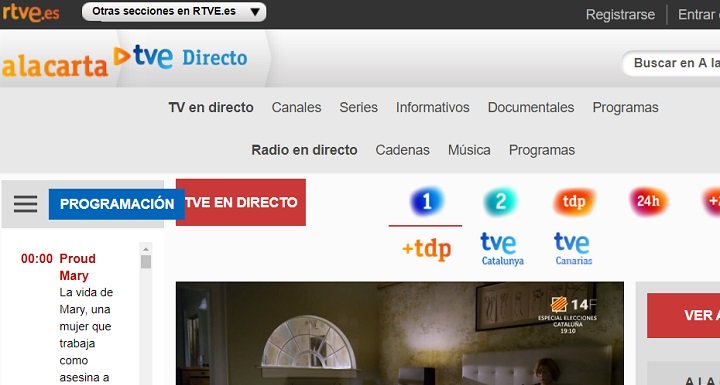Open the Proud Mary programme title
Image resolution: width=720 pixels, height=385 pixels.
pos(77,267)
